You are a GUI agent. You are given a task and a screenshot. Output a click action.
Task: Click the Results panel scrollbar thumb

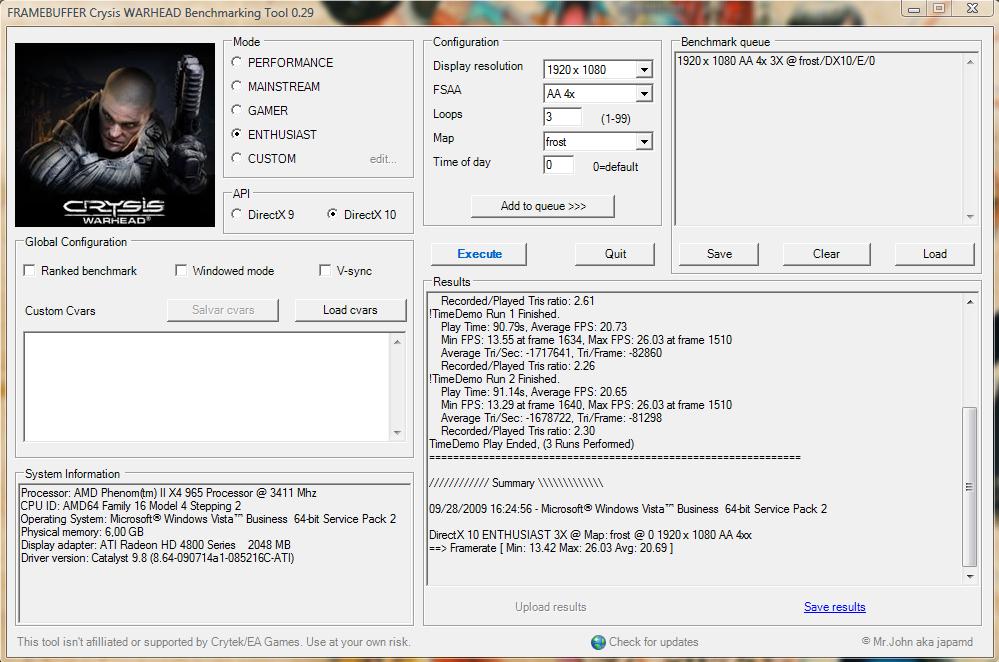(969, 487)
